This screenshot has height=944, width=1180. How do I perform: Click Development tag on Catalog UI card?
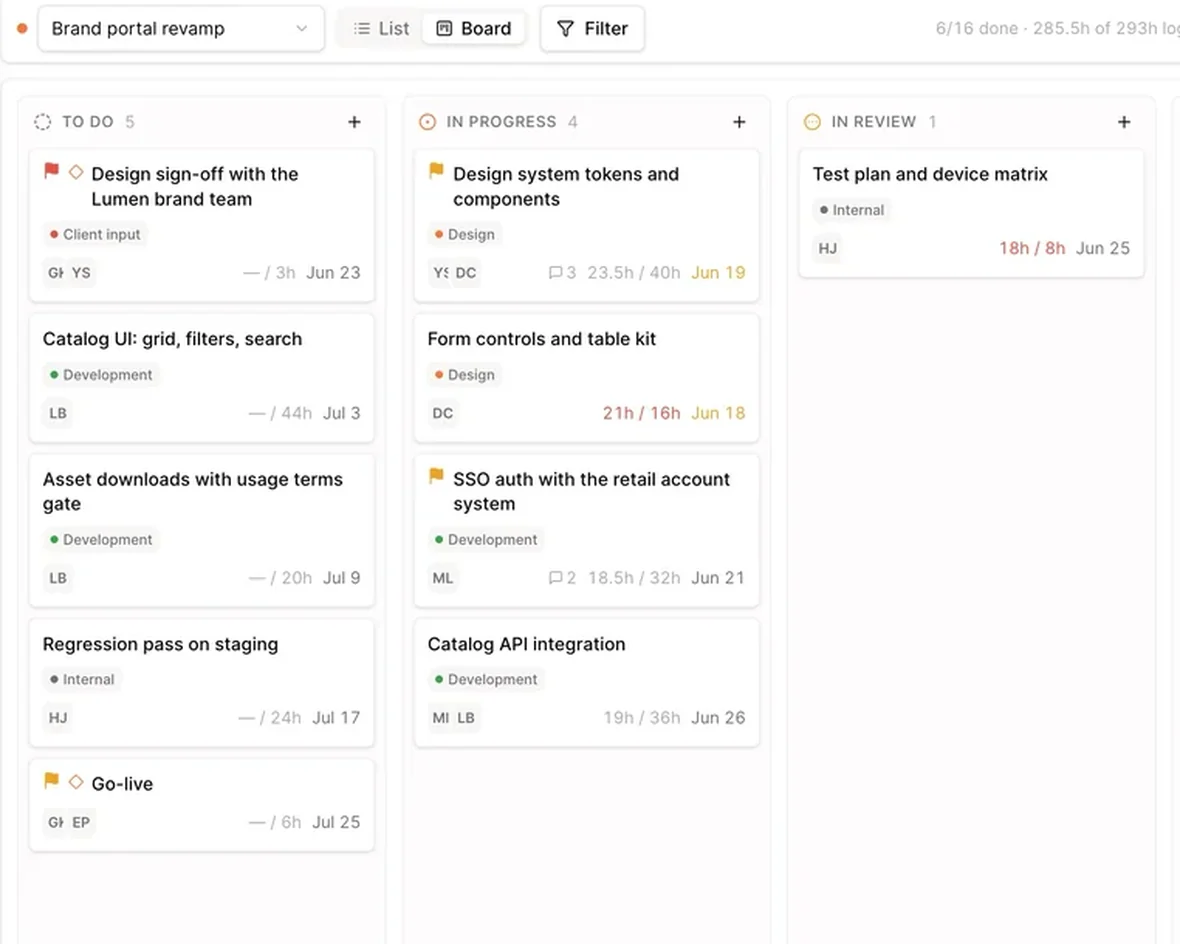101,375
